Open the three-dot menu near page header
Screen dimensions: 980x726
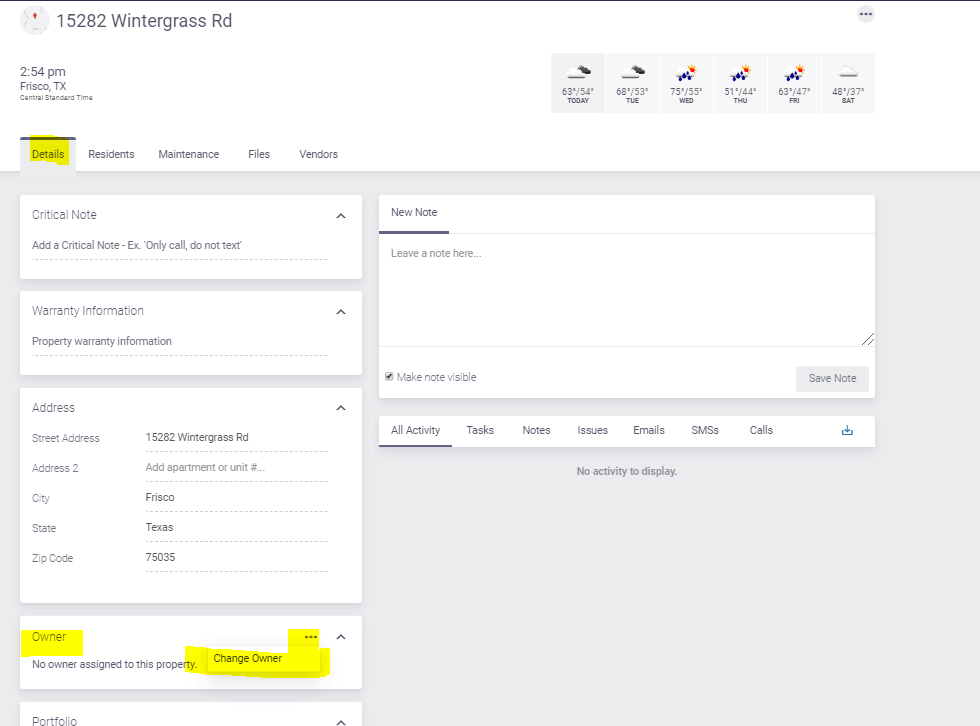[866, 14]
